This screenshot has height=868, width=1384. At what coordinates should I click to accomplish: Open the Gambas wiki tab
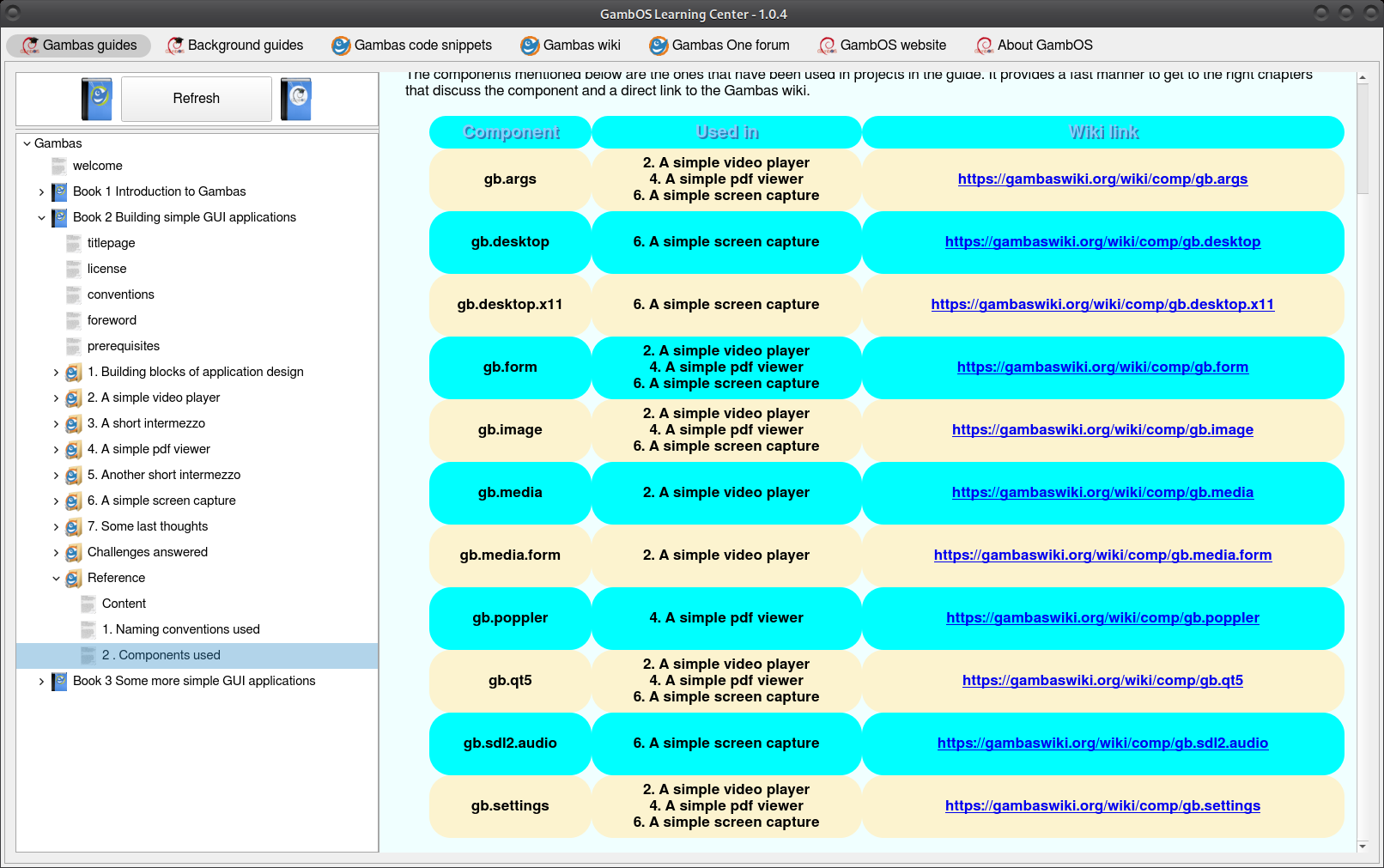(x=571, y=46)
